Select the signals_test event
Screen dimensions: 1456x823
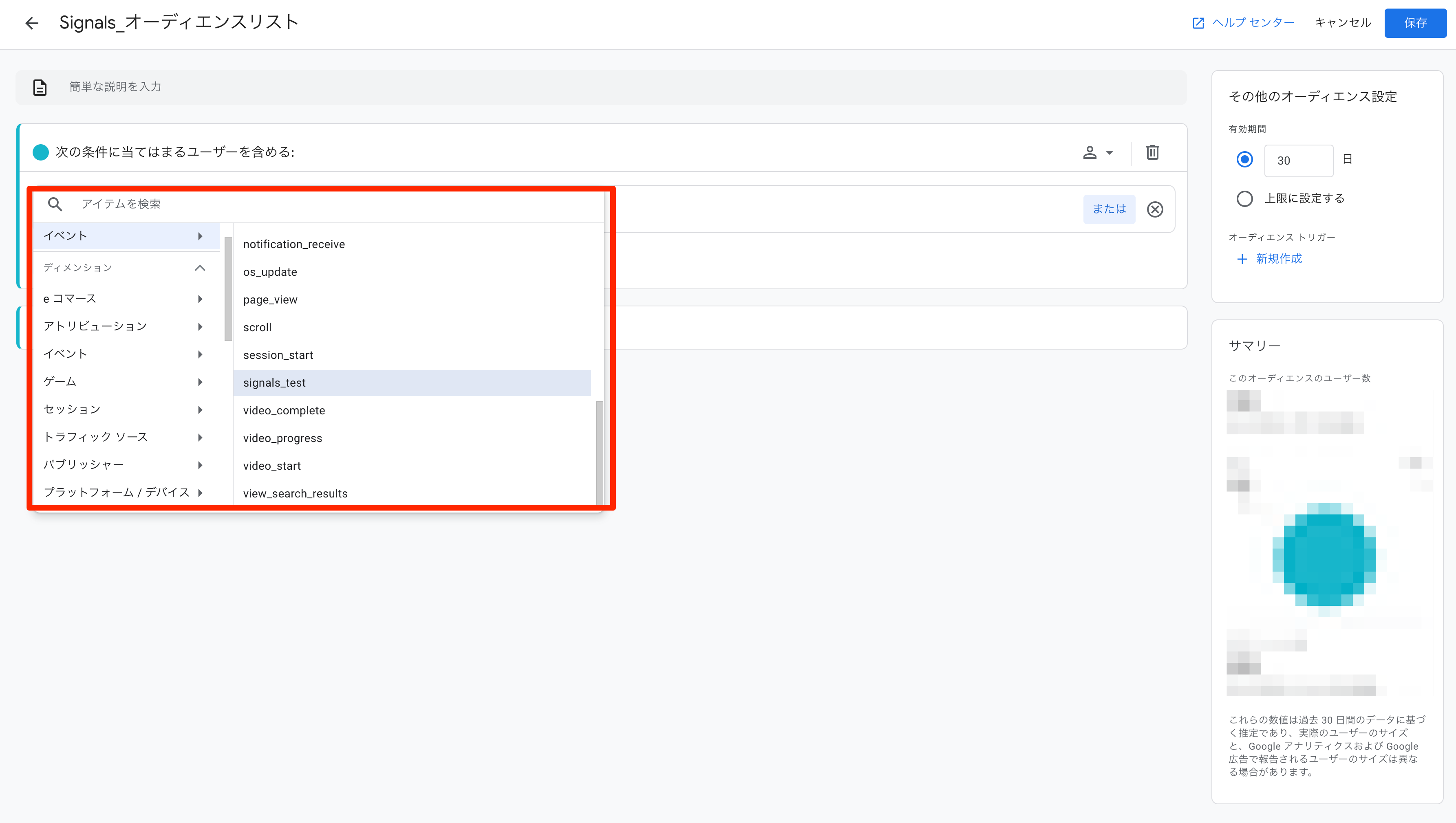click(x=412, y=383)
